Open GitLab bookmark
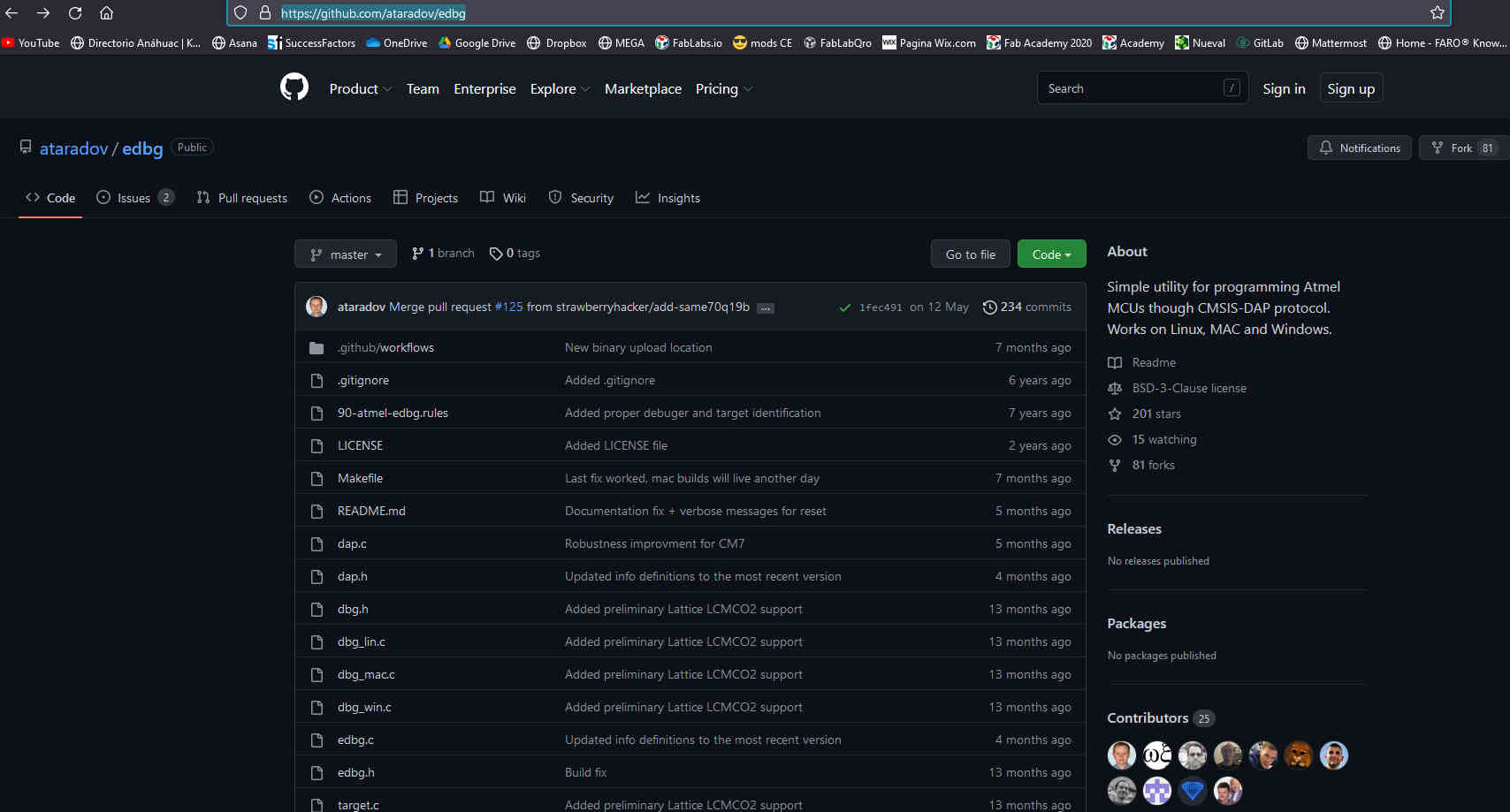Viewport: 1510px width, 812px height. [1260, 42]
